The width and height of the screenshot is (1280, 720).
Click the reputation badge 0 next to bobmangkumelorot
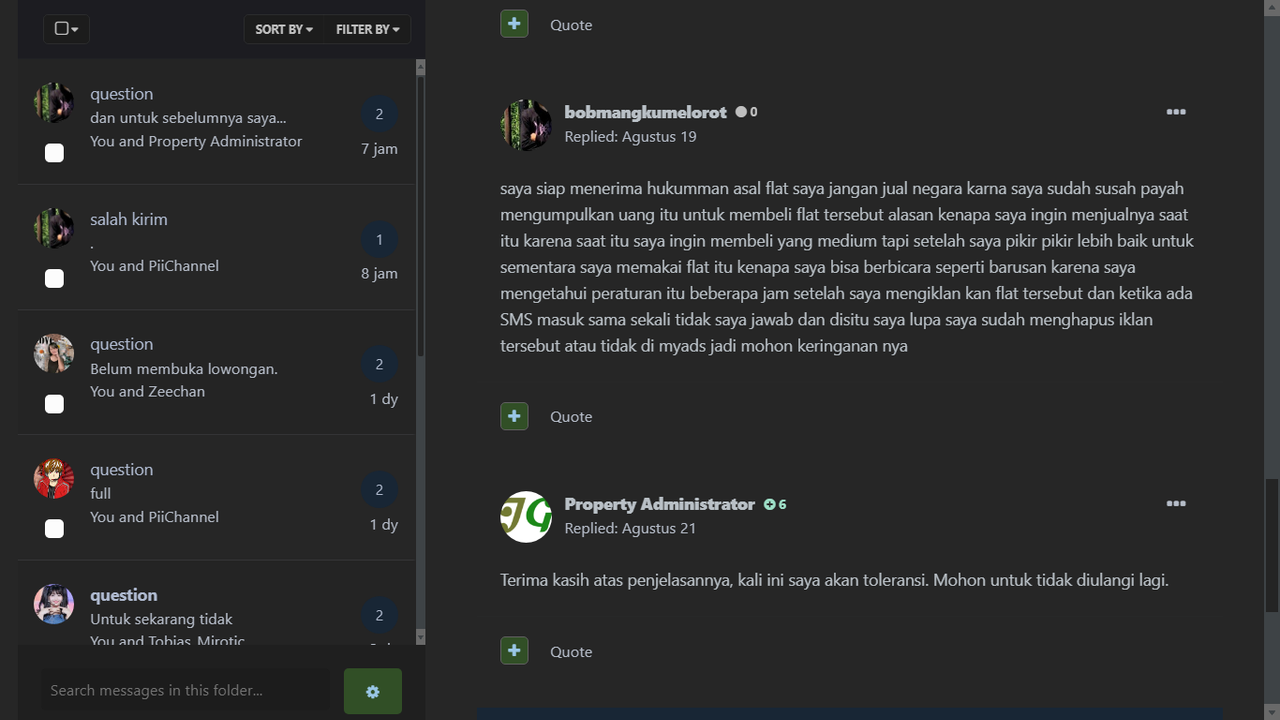(747, 112)
